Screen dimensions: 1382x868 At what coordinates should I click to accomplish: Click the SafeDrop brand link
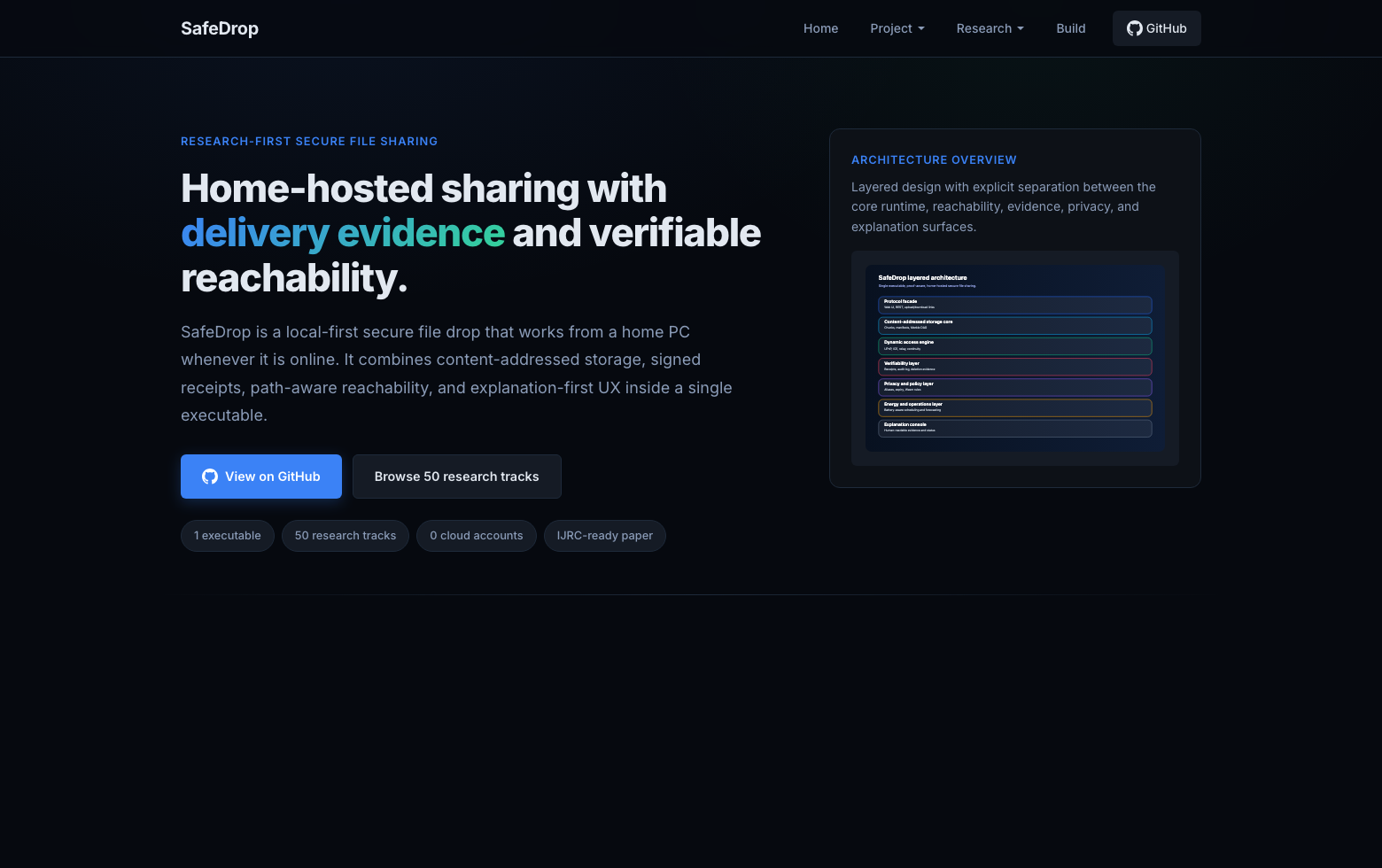click(219, 27)
